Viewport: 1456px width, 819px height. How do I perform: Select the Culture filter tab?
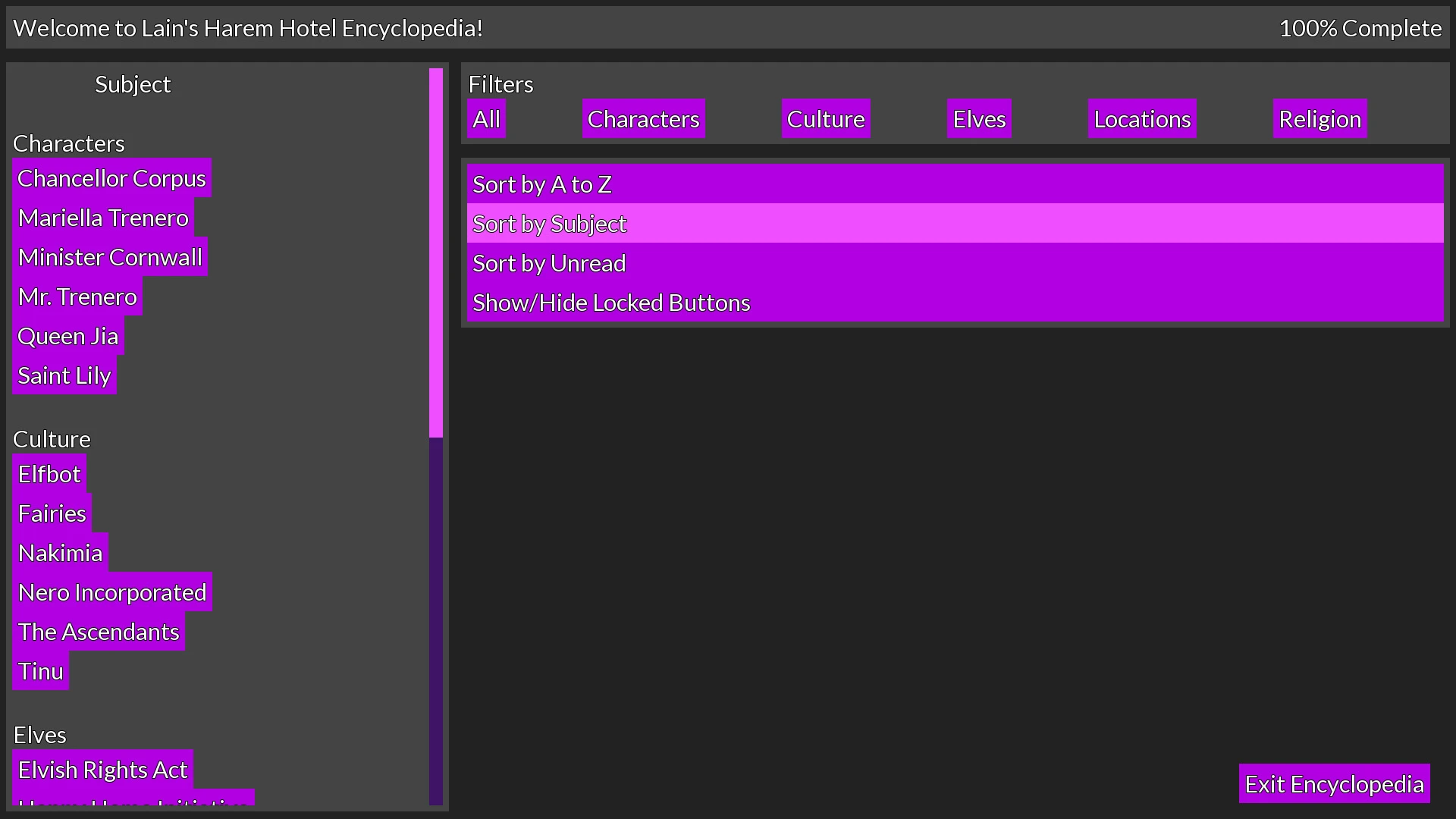tap(826, 118)
